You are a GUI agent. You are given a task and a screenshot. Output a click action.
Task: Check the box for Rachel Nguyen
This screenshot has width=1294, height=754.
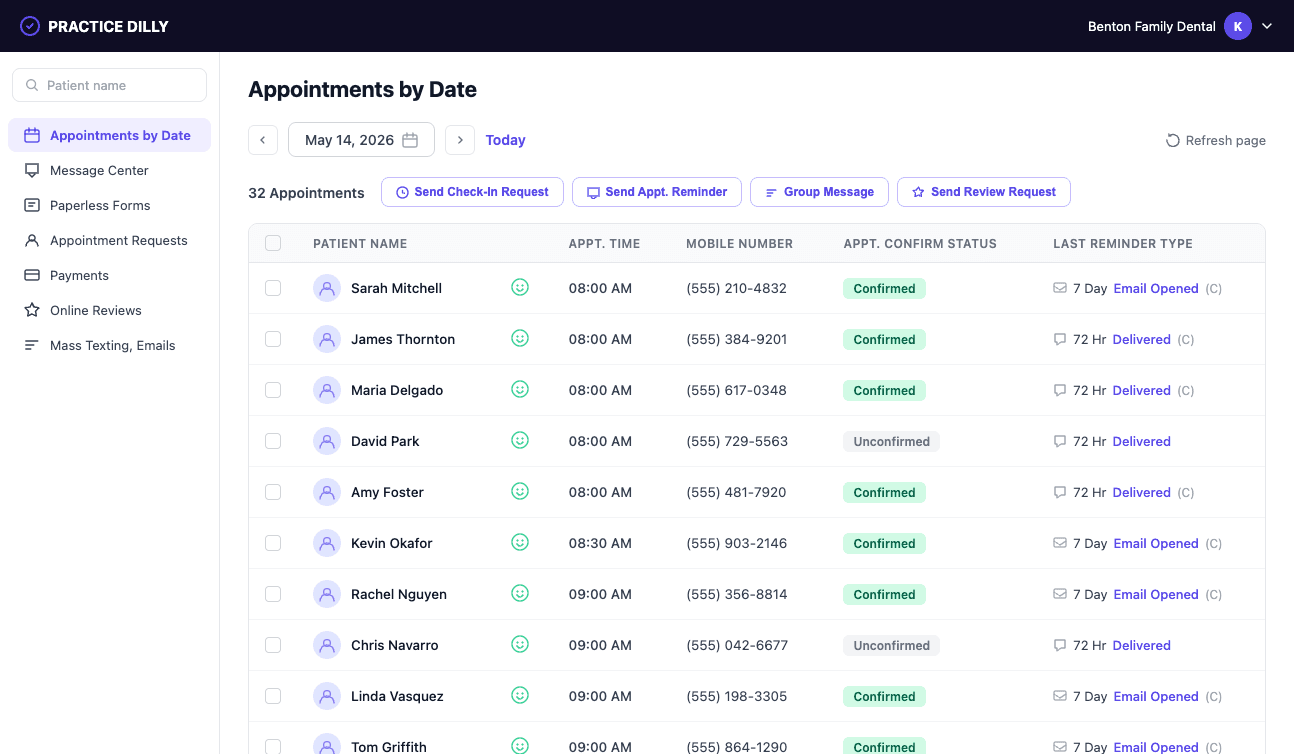click(x=273, y=594)
